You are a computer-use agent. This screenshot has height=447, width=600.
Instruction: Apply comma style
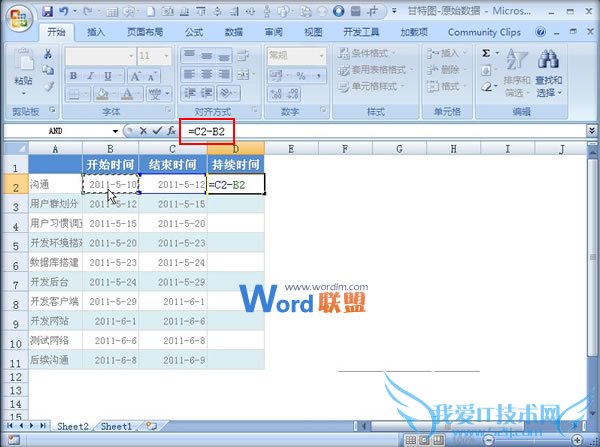pyautogui.click(x=318, y=76)
